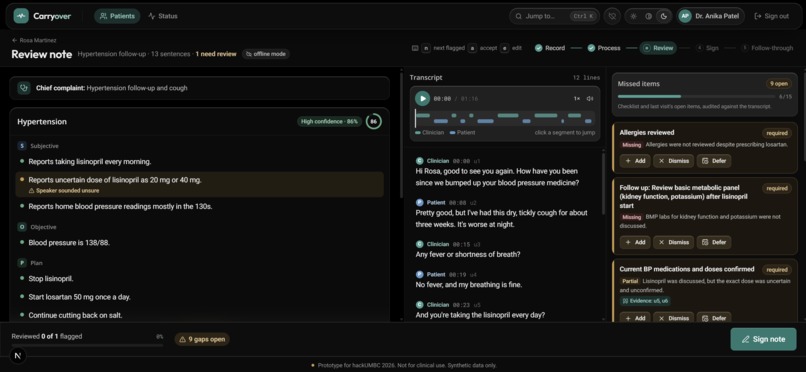Go back to Rosa Martinez
The width and height of the screenshot is (806, 372).
click(x=34, y=40)
